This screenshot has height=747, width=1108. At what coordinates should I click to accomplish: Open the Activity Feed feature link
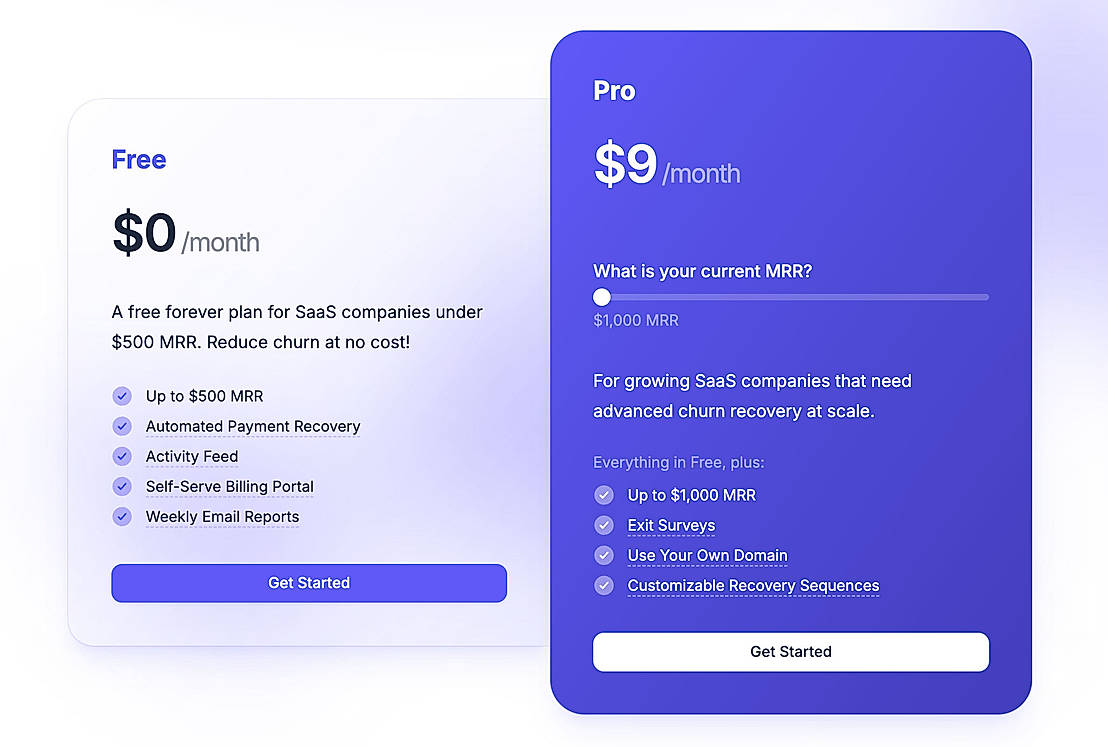192,456
